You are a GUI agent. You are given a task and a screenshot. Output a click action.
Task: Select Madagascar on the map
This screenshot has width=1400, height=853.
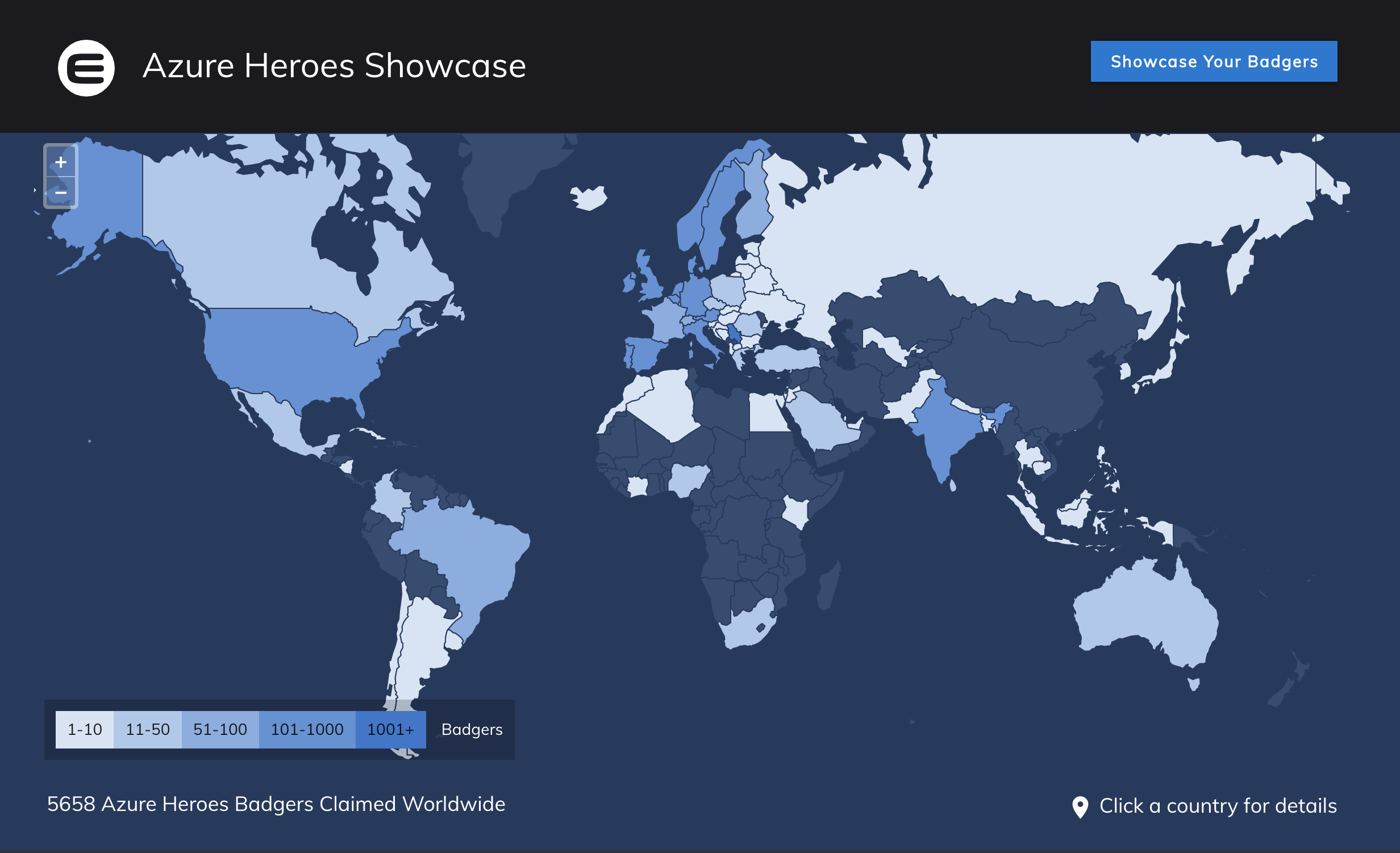pos(828,585)
